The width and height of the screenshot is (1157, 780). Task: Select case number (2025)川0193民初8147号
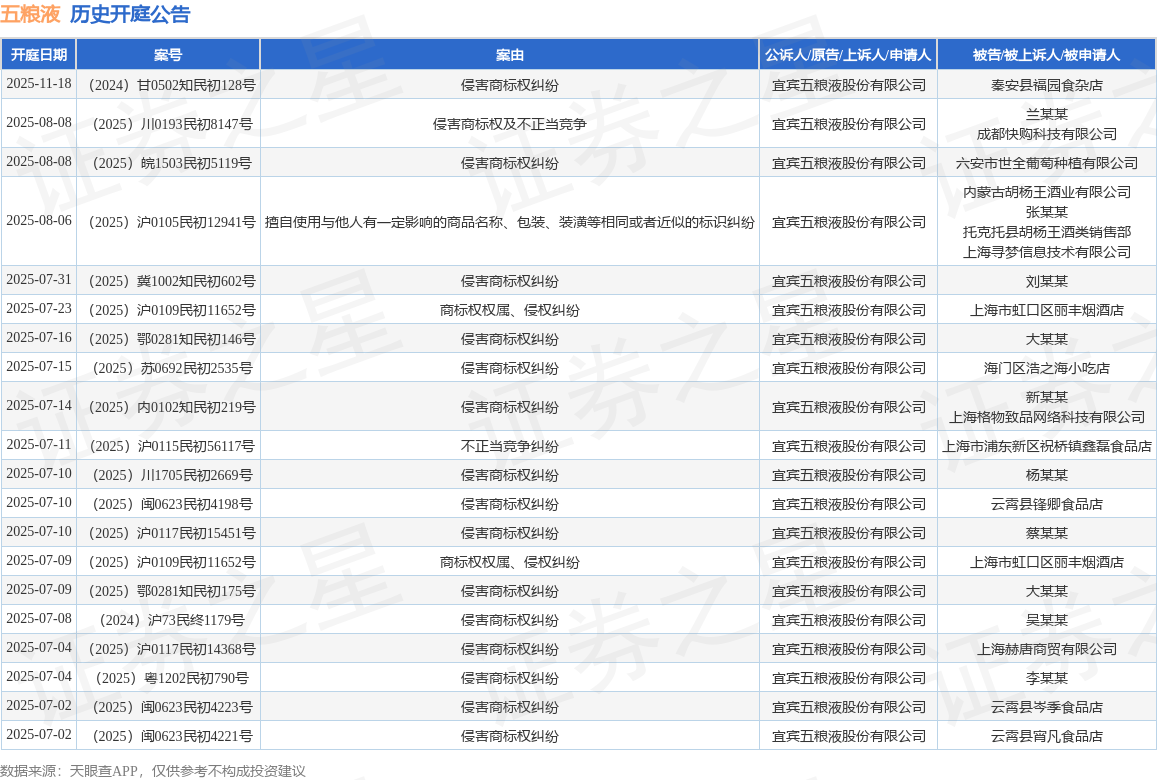[x=172, y=124]
